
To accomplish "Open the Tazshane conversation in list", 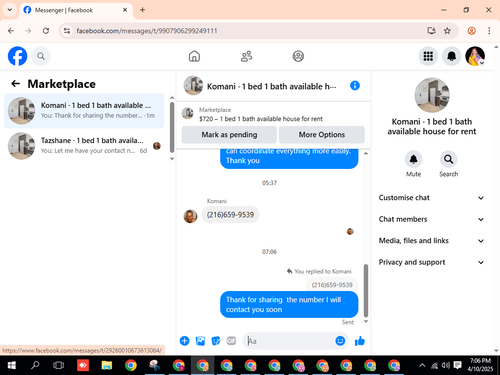I will click(x=84, y=146).
